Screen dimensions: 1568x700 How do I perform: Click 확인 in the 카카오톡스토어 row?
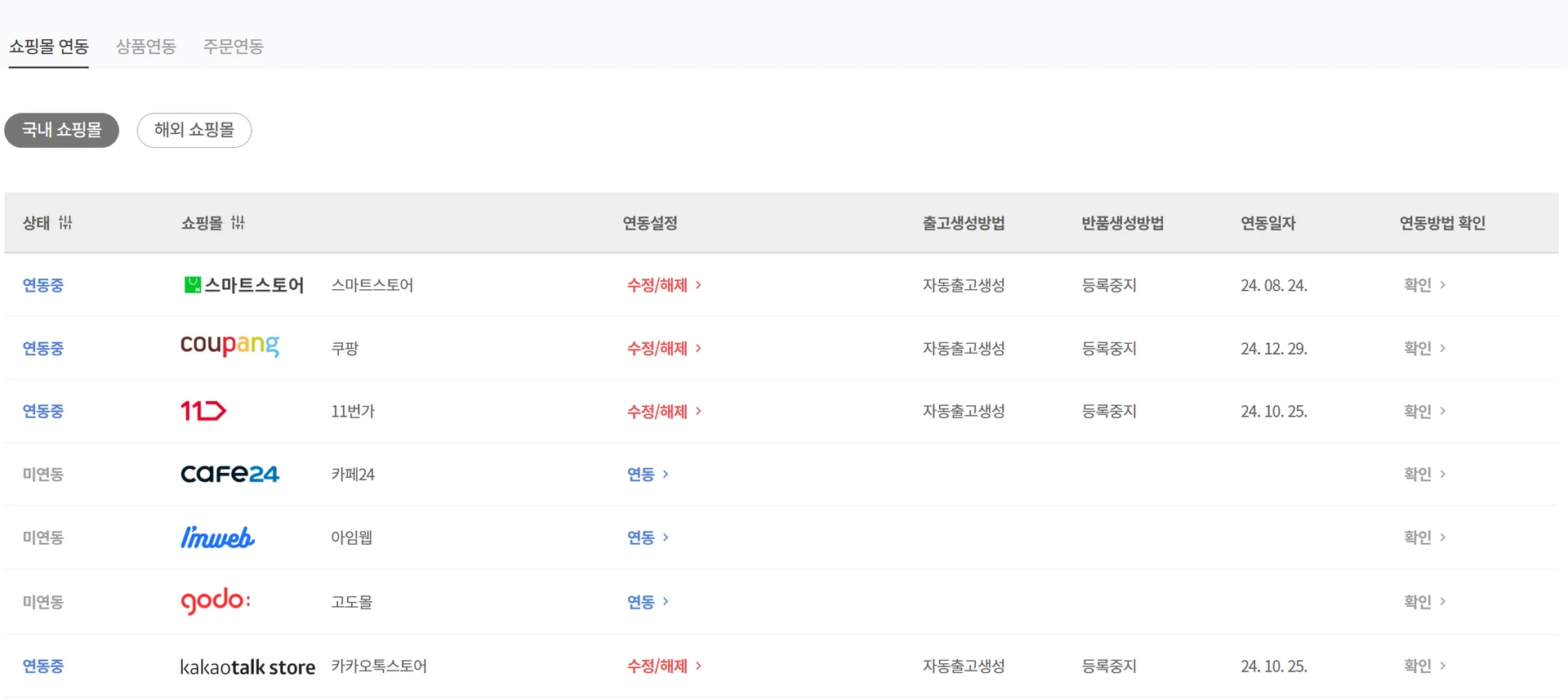tap(1425, 667)
